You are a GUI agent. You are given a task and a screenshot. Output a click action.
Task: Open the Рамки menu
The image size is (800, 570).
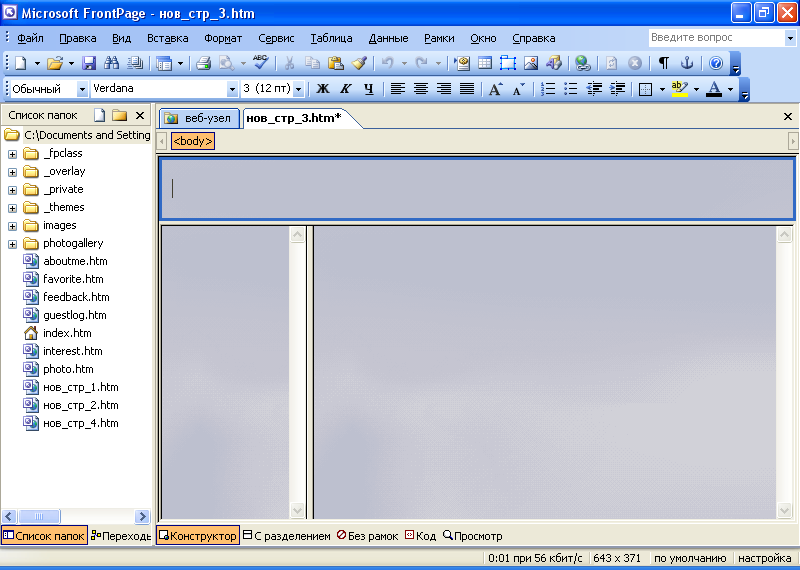pyautogui.click(x=439, y=38)
